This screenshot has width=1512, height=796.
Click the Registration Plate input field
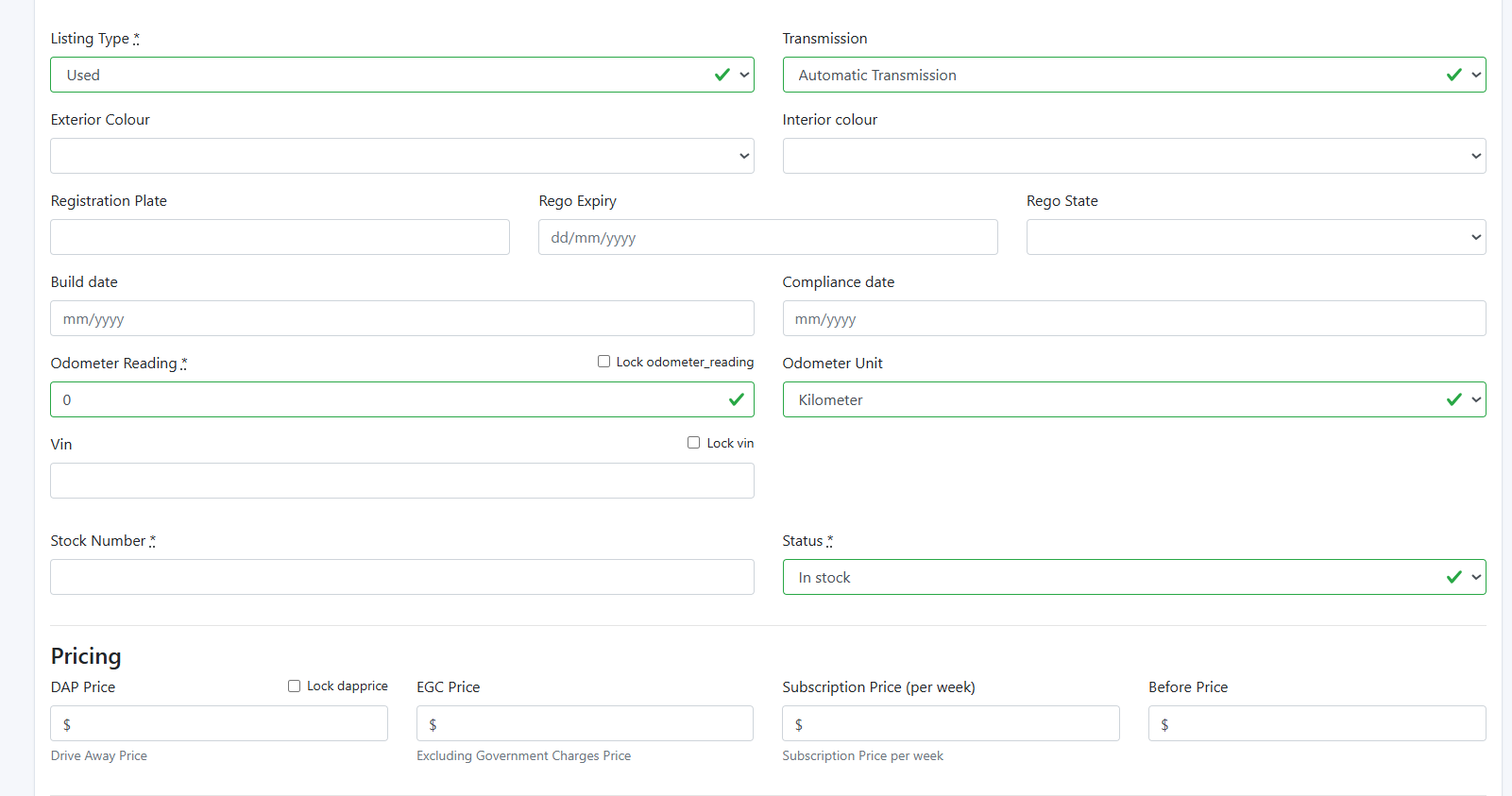[x=280, y=237]
